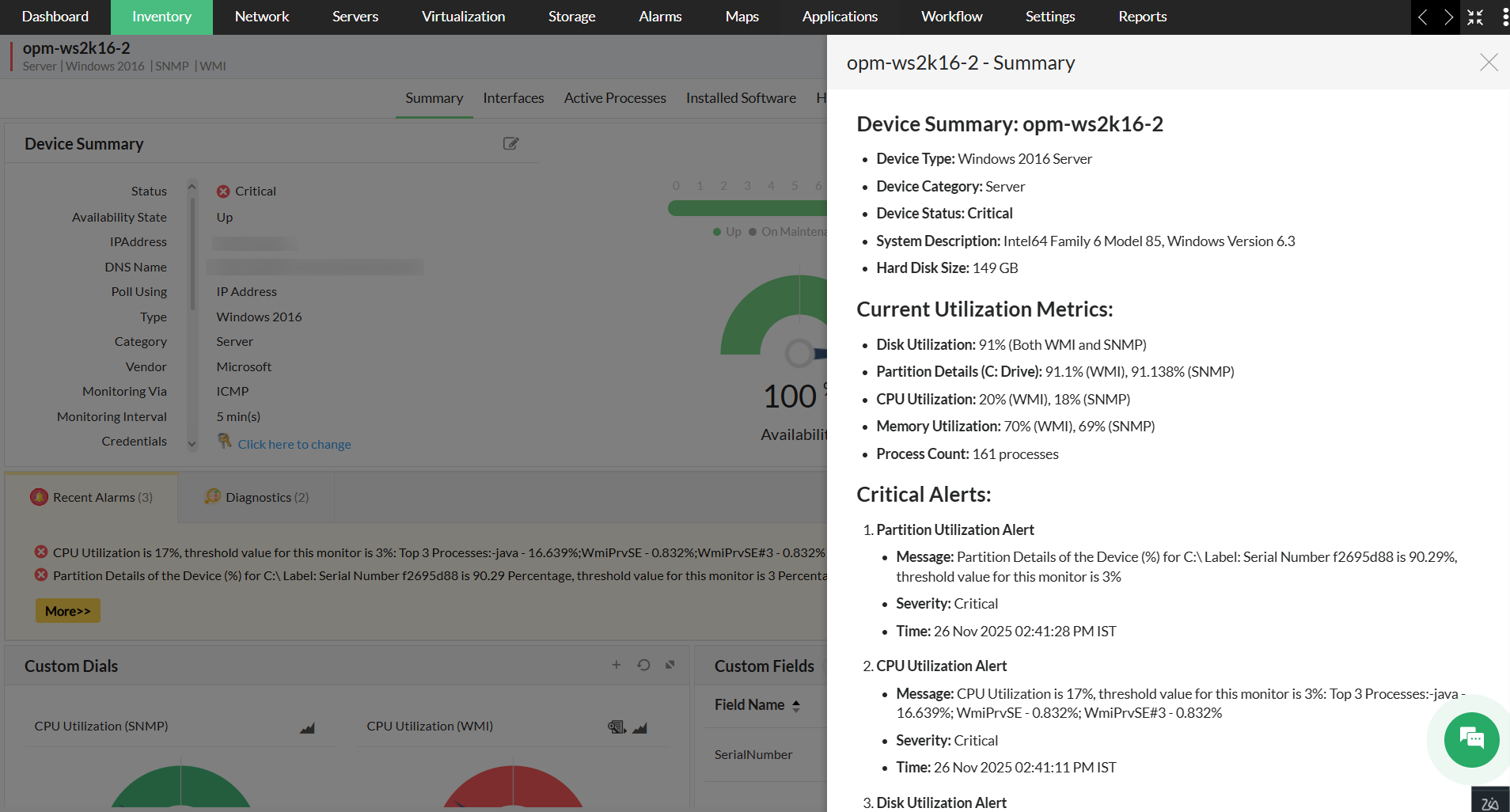Open the Dashboard menu
This screenshot has height=812, width=1510.
coord(55,17)
